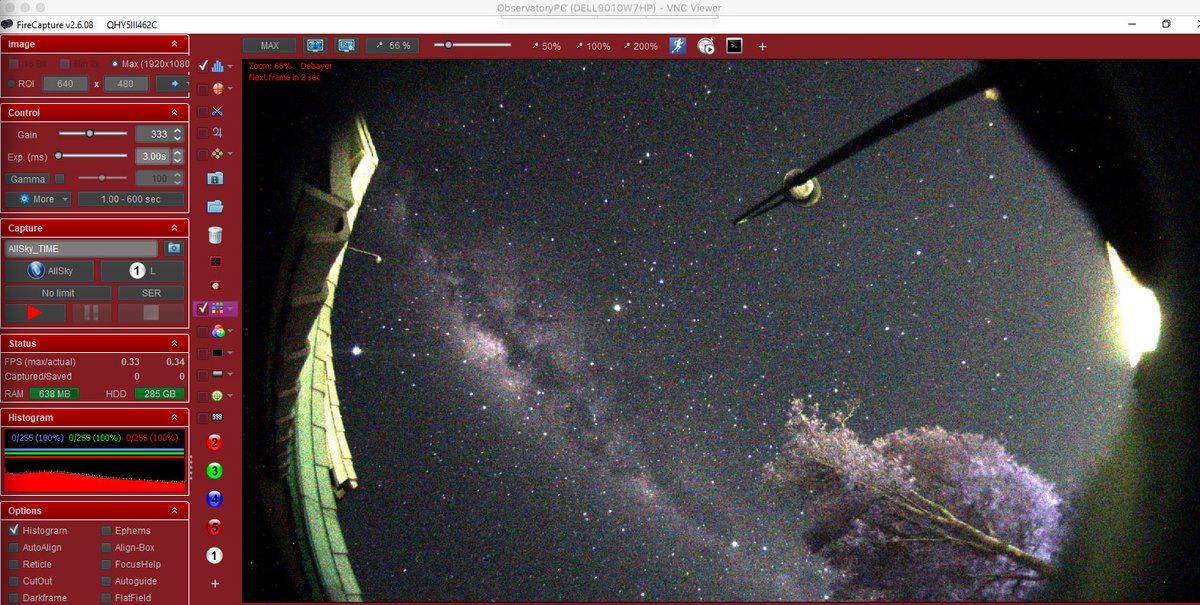The width and height of the screenshot is (1200, 605).
Task: Start capture with red play button
Action: tap(35, 313)
